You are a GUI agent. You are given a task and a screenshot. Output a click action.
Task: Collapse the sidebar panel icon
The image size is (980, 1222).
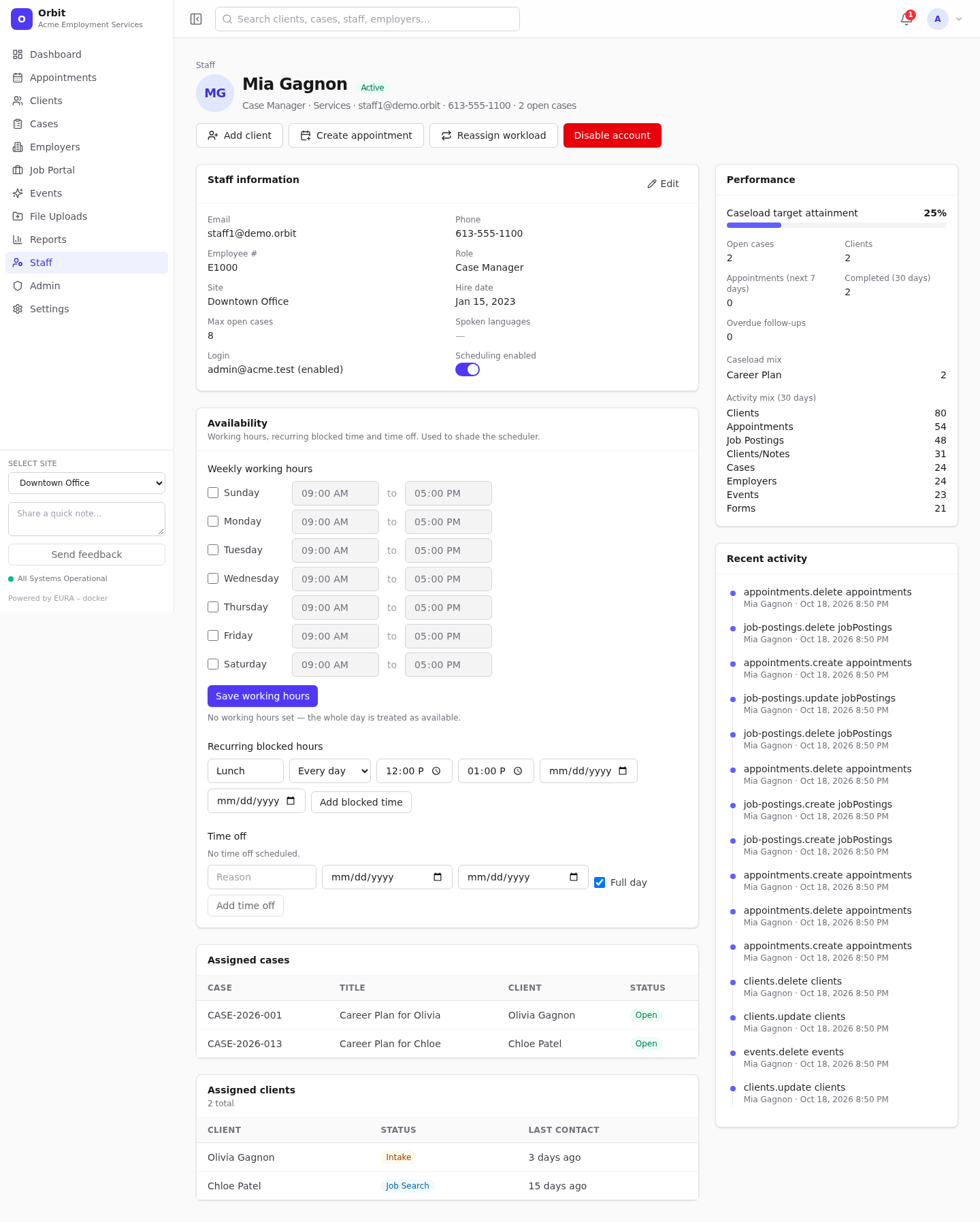point(196,19)
